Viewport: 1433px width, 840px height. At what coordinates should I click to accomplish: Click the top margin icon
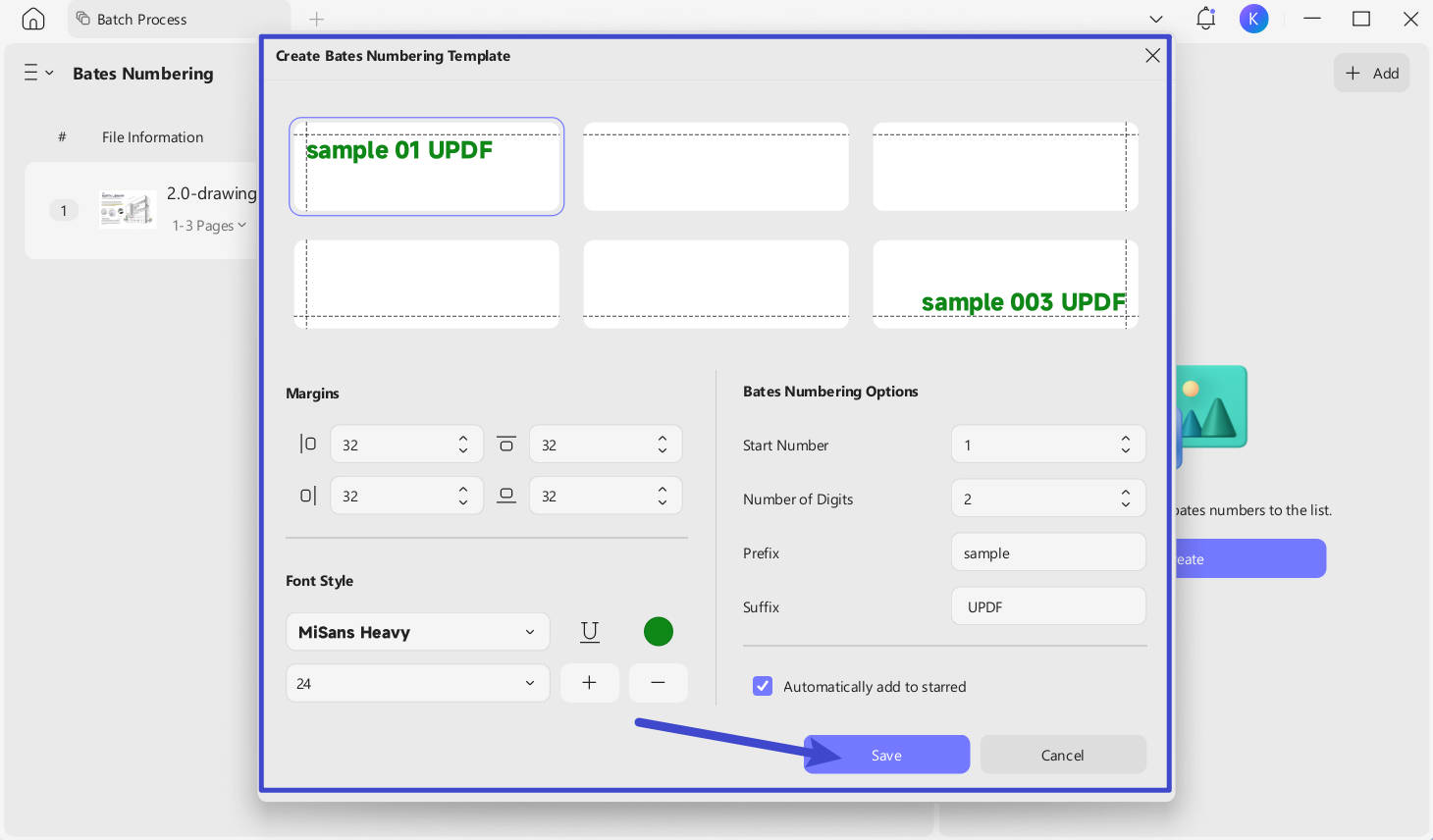click(x=506, y=444)
